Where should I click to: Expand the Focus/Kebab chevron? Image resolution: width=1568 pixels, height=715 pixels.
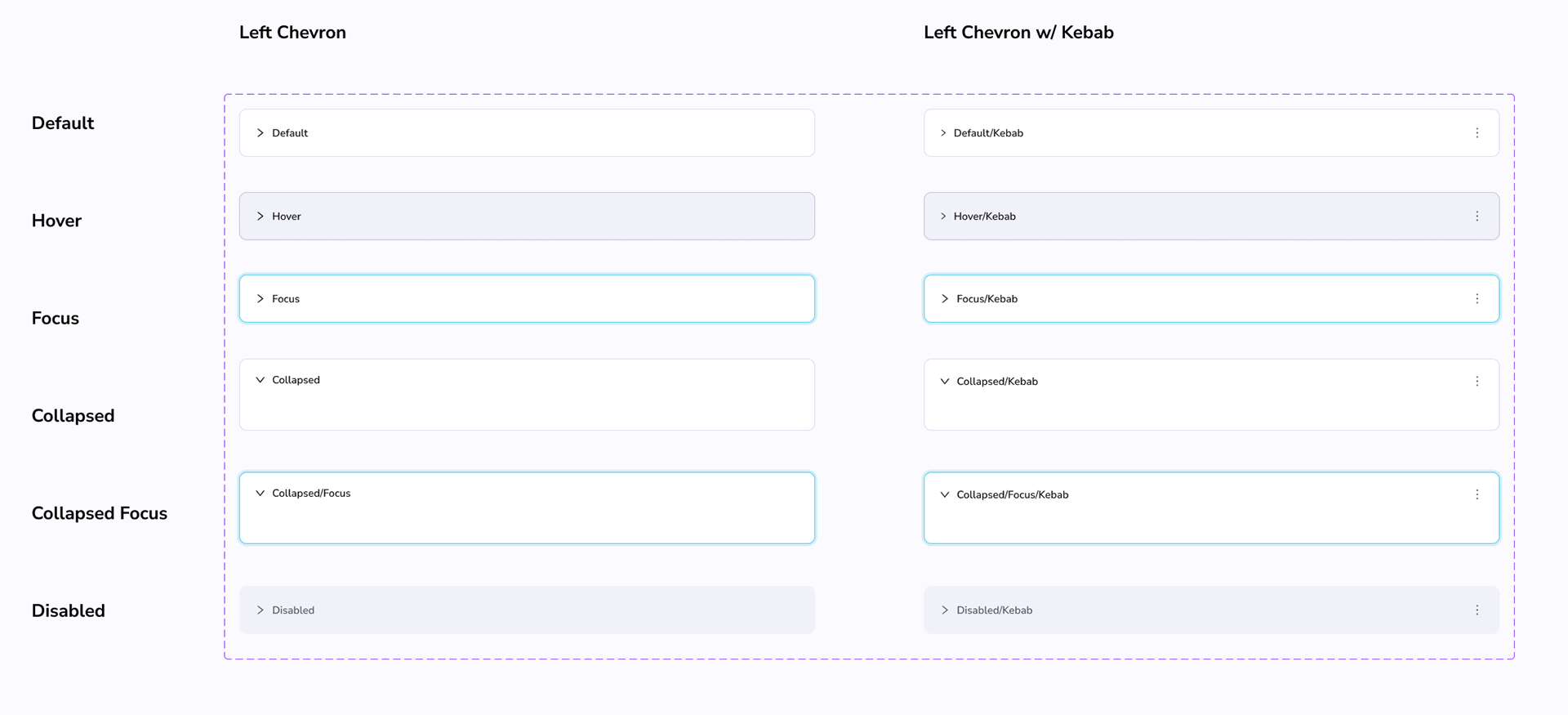point(945,299)
